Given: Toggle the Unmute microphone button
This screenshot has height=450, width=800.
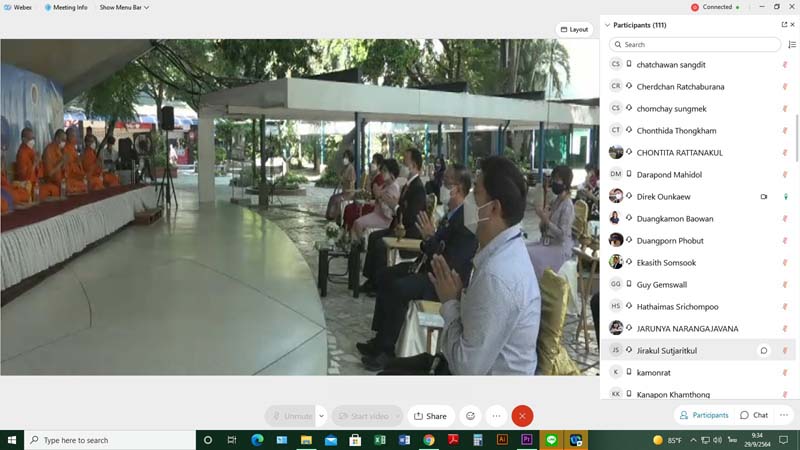Looking at the screenshot, I should pos(291,416).
